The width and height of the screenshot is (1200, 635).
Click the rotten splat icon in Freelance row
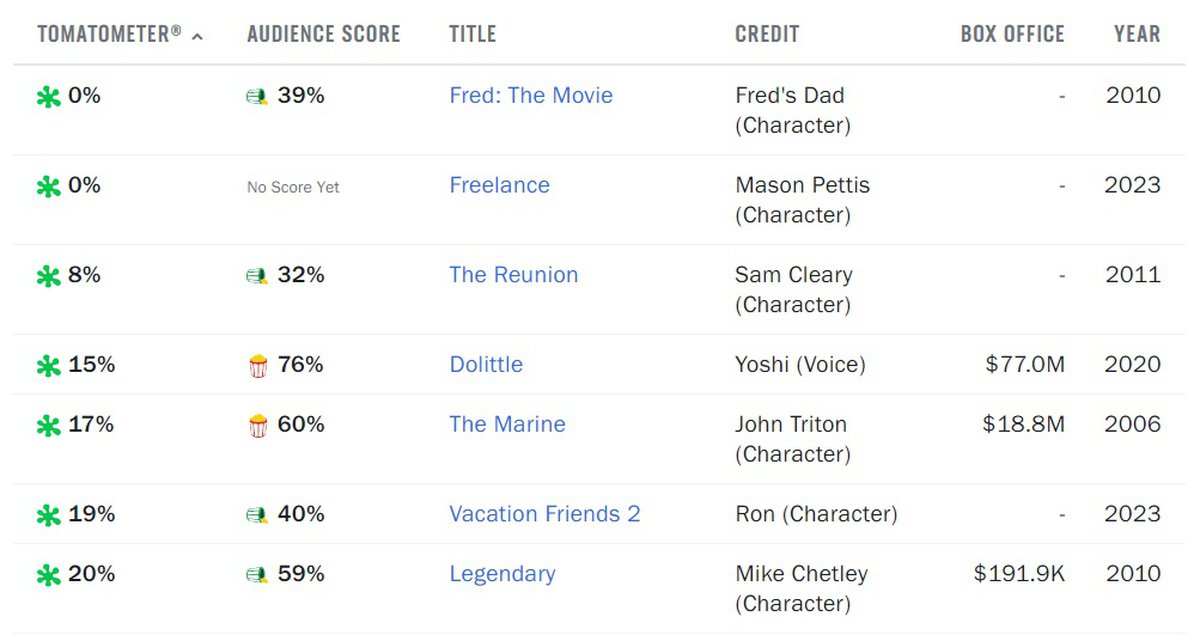pos(48,187)
